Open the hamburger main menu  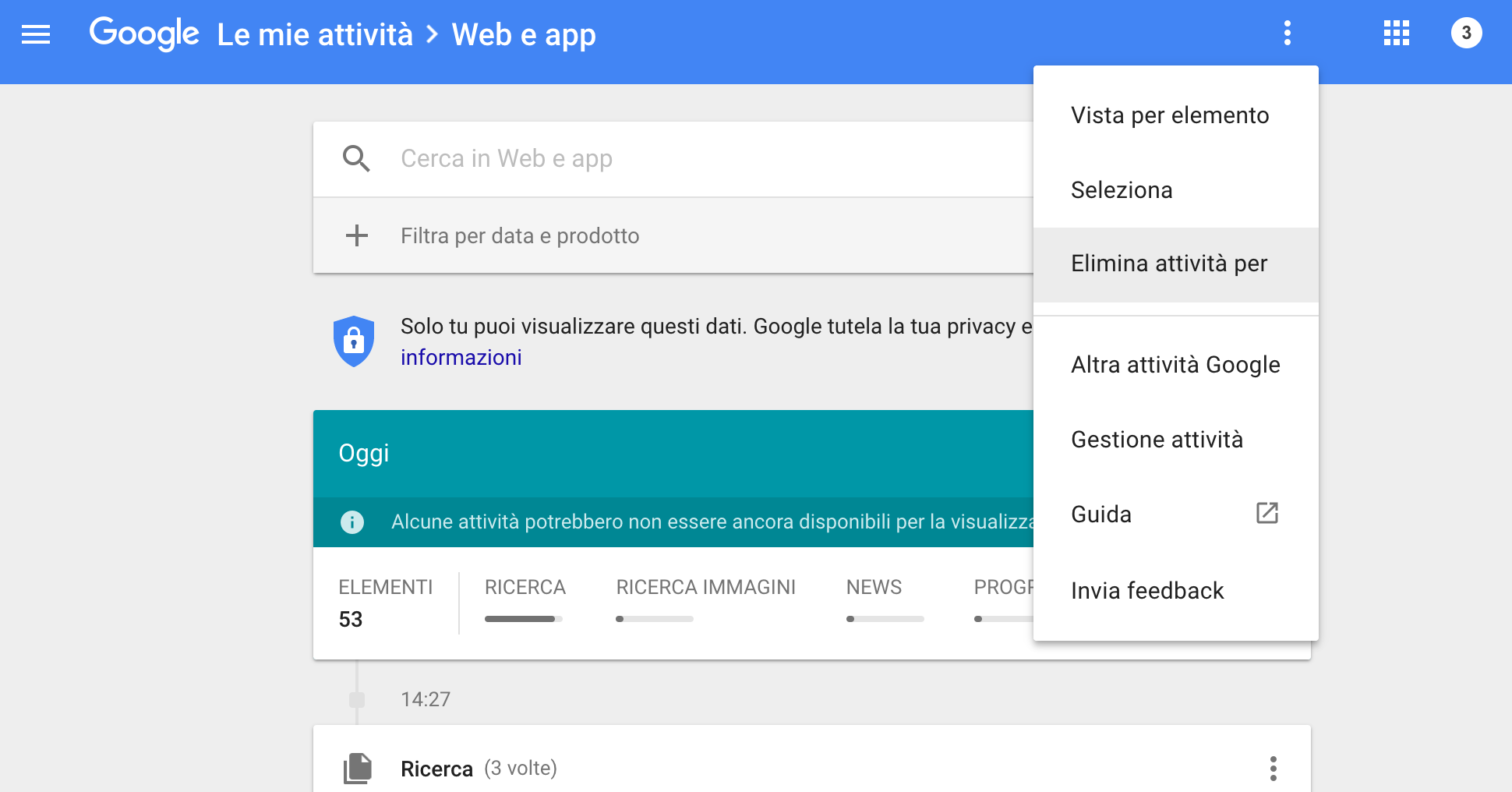coord(36,34)
